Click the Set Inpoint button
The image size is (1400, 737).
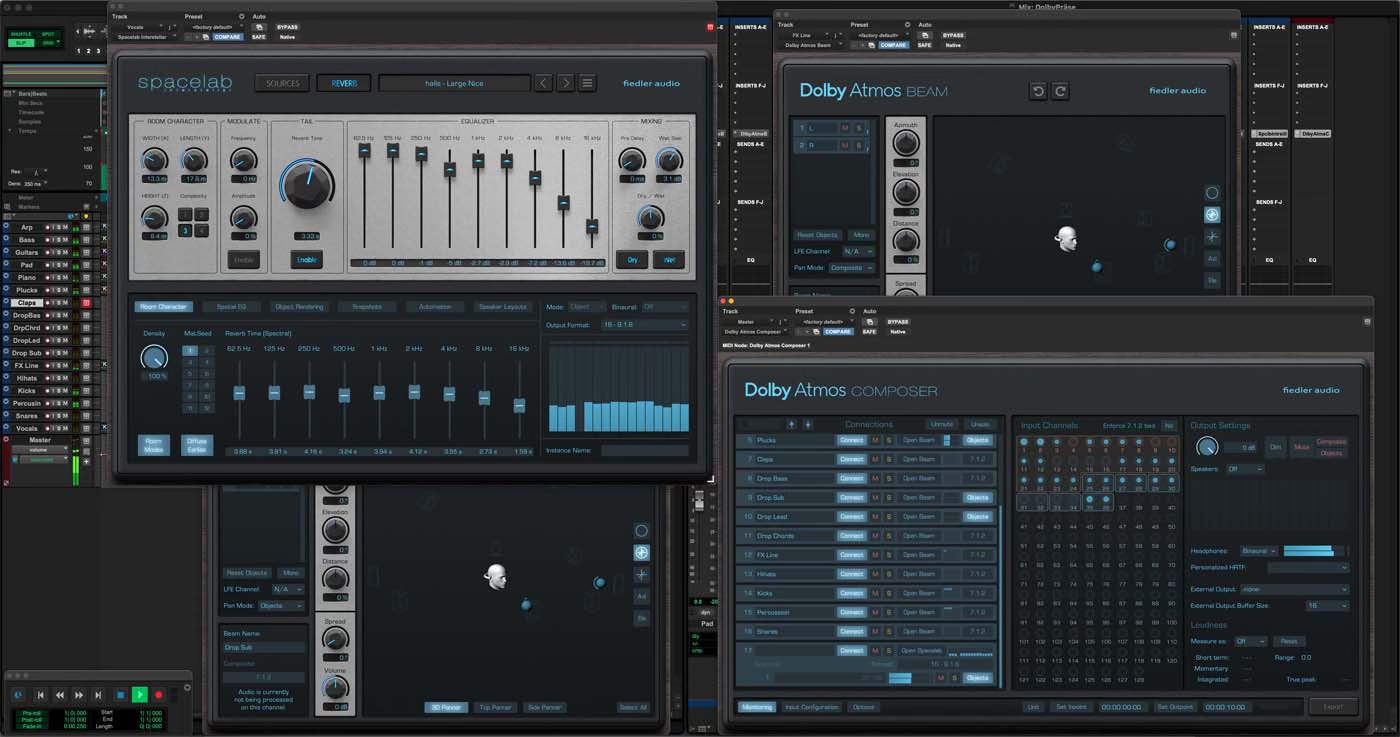coord(1070,707)
